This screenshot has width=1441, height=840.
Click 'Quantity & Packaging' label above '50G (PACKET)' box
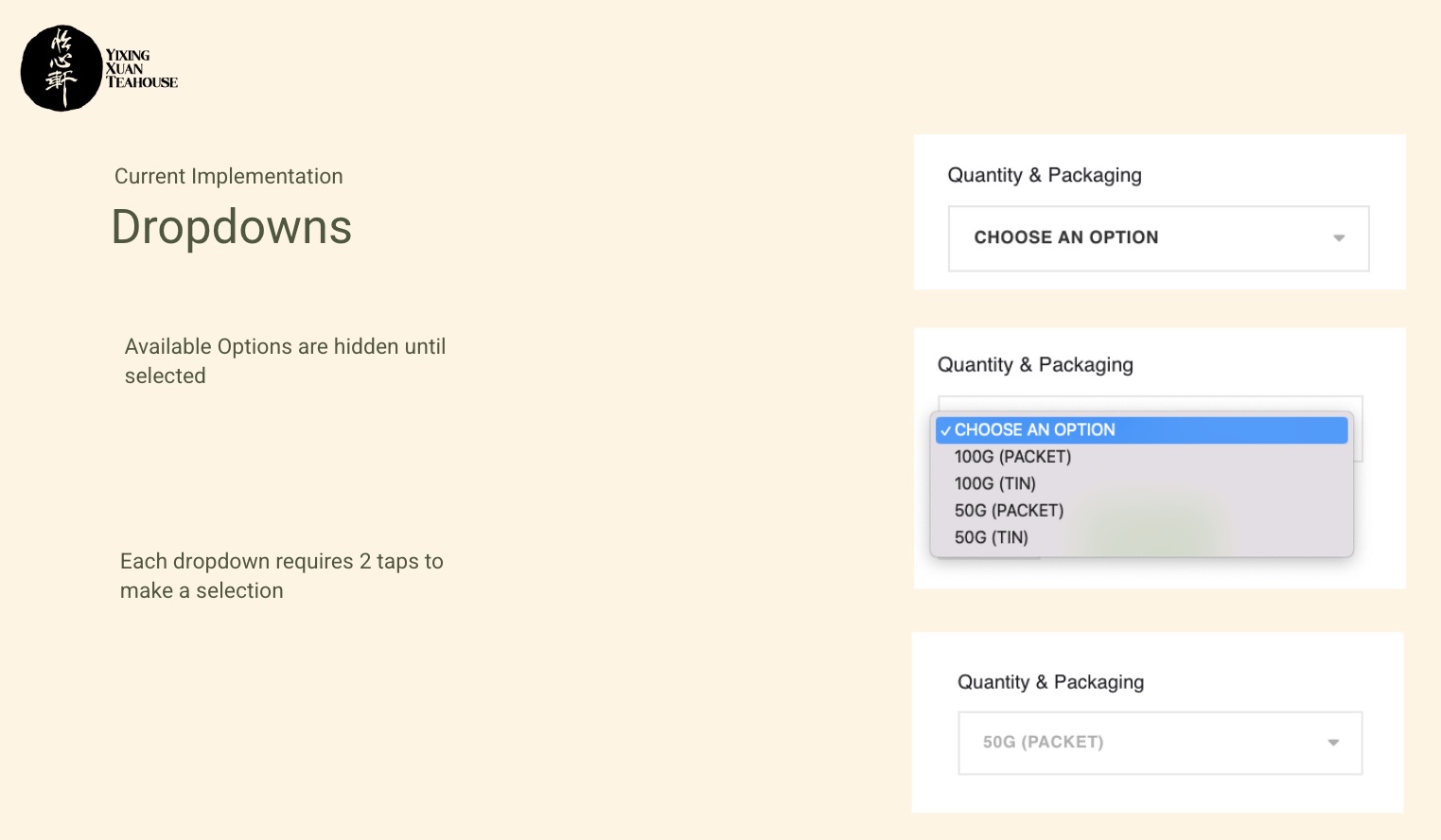pos(1051,682)
